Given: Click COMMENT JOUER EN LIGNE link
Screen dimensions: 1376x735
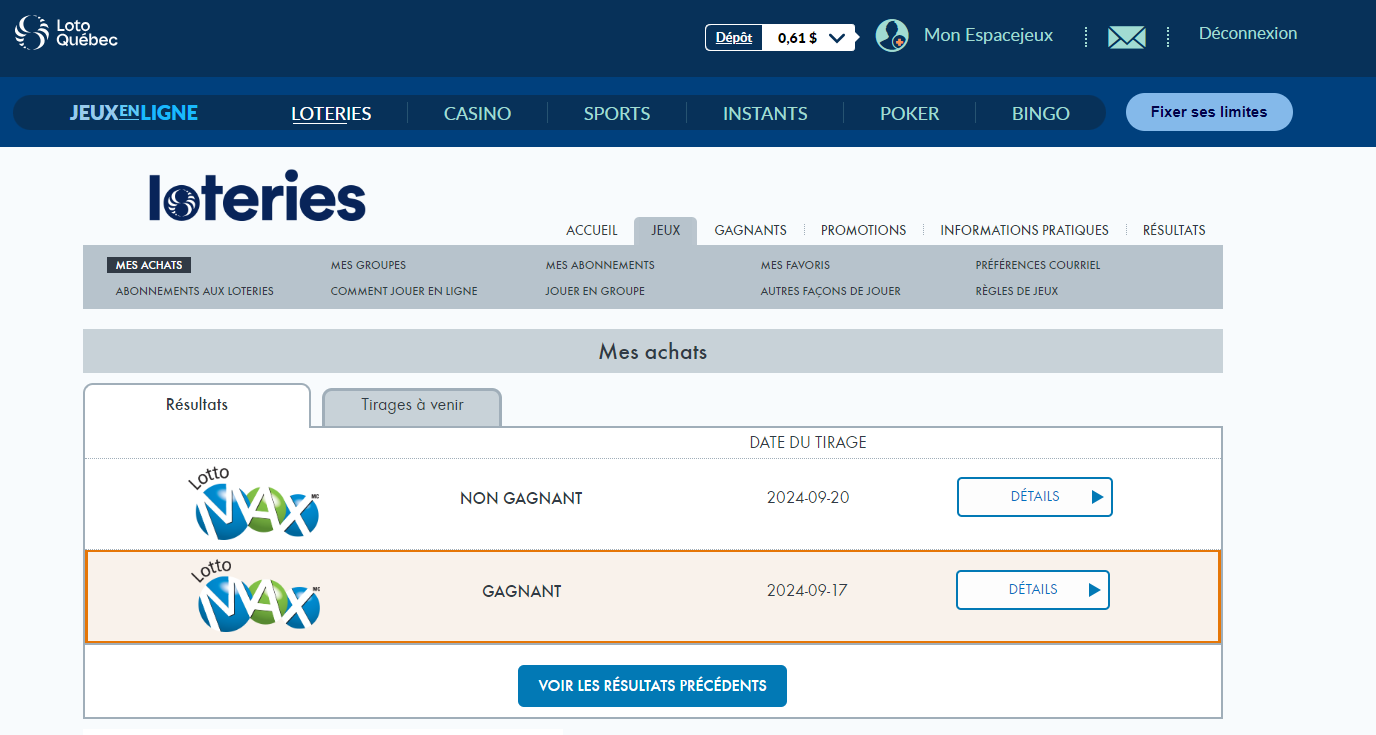Looking at the screenshot, I should [x=404, y=291].
